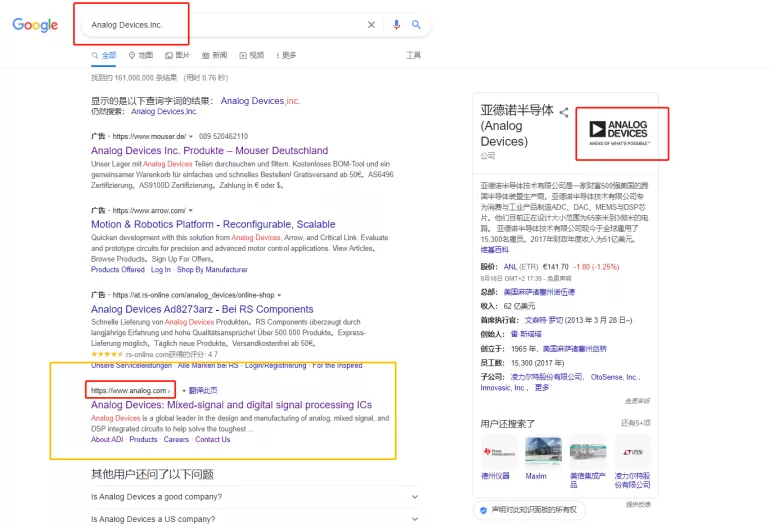Open the Shop By Manufacturer sitelink

[x=212, y=270]
